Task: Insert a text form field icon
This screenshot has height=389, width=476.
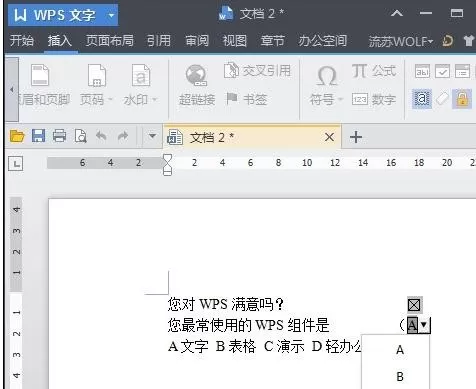Action: tap(422, 71)
